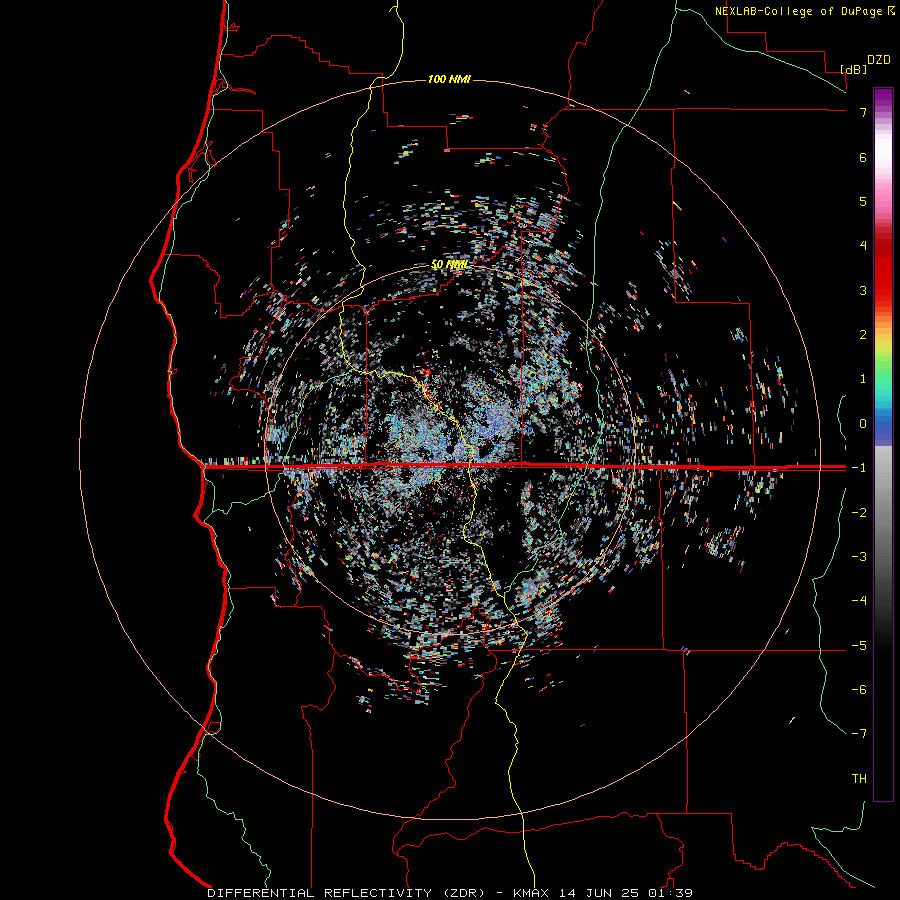Click the KMAX radar station identifier
Viewport: 900px width, 900px height.
click(x=530, y=893)
